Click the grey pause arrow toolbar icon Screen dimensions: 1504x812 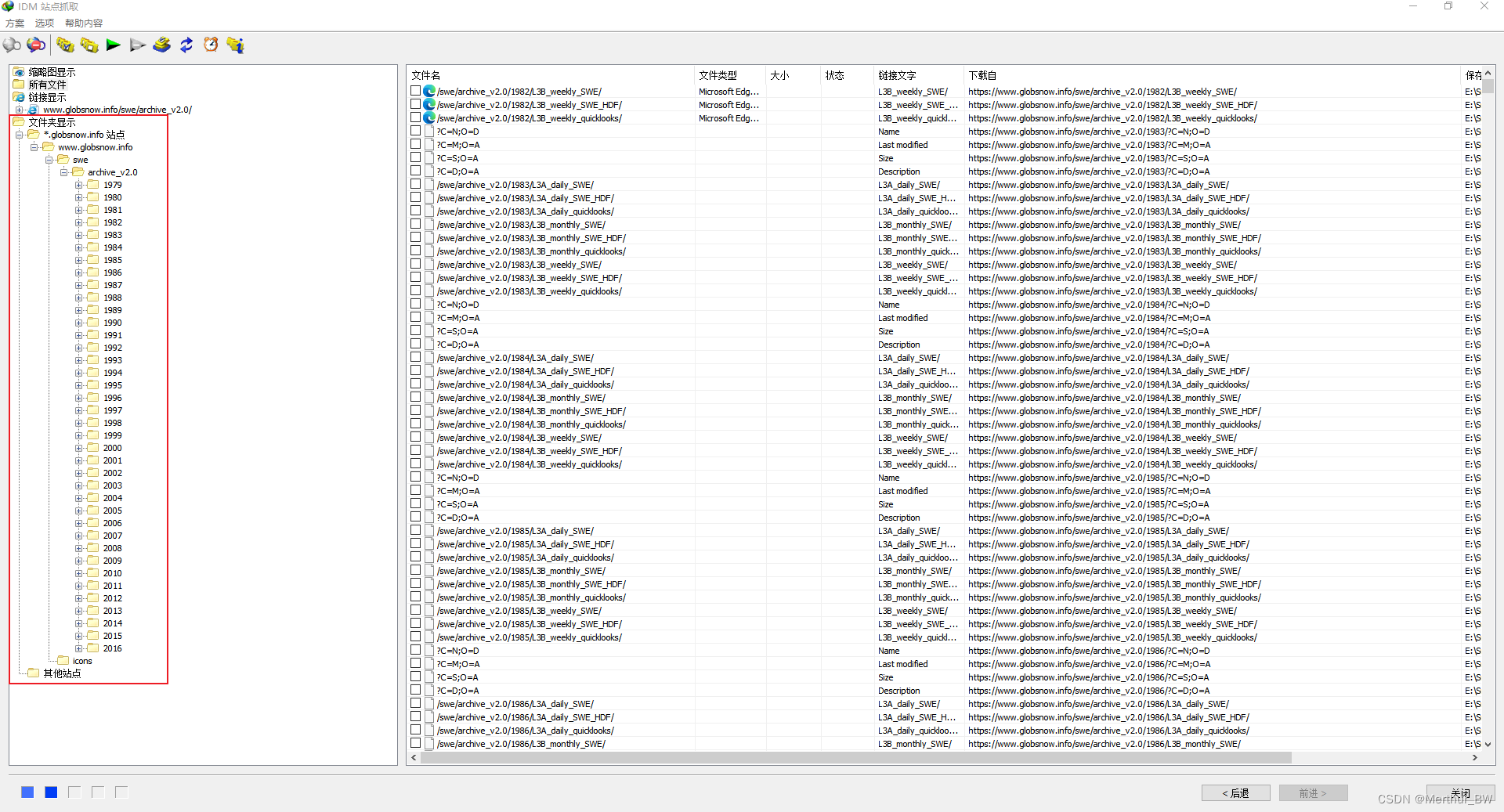tap(138, 45)
